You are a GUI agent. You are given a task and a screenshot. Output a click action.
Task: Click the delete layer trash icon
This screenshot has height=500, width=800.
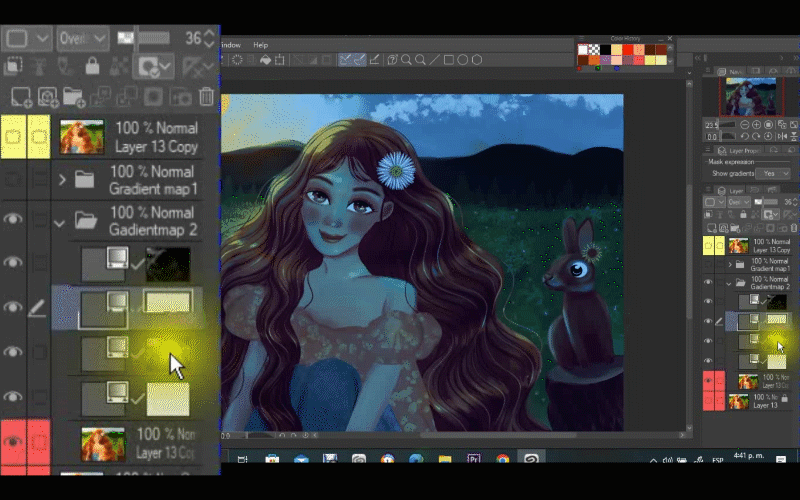tap(206, 97)
